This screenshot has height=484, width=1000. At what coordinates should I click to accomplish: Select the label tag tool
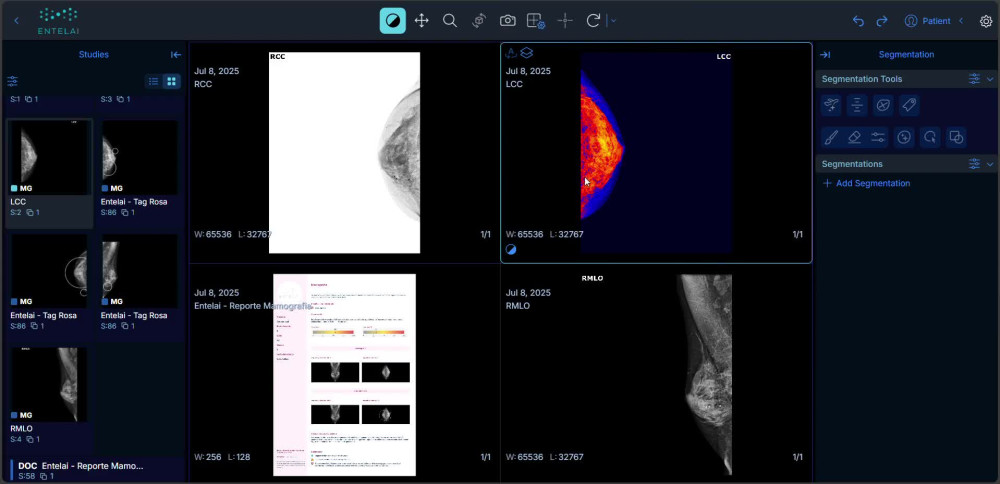click(x=909, y=105)
